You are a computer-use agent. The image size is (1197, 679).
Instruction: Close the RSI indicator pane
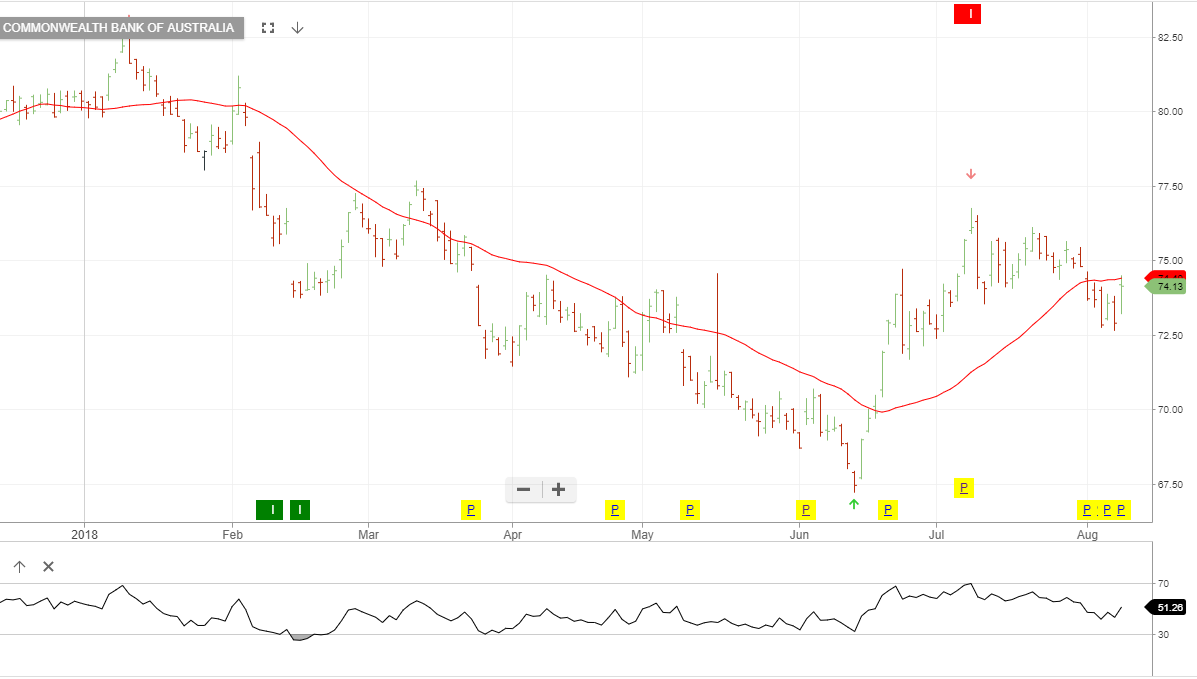(48, 567)
